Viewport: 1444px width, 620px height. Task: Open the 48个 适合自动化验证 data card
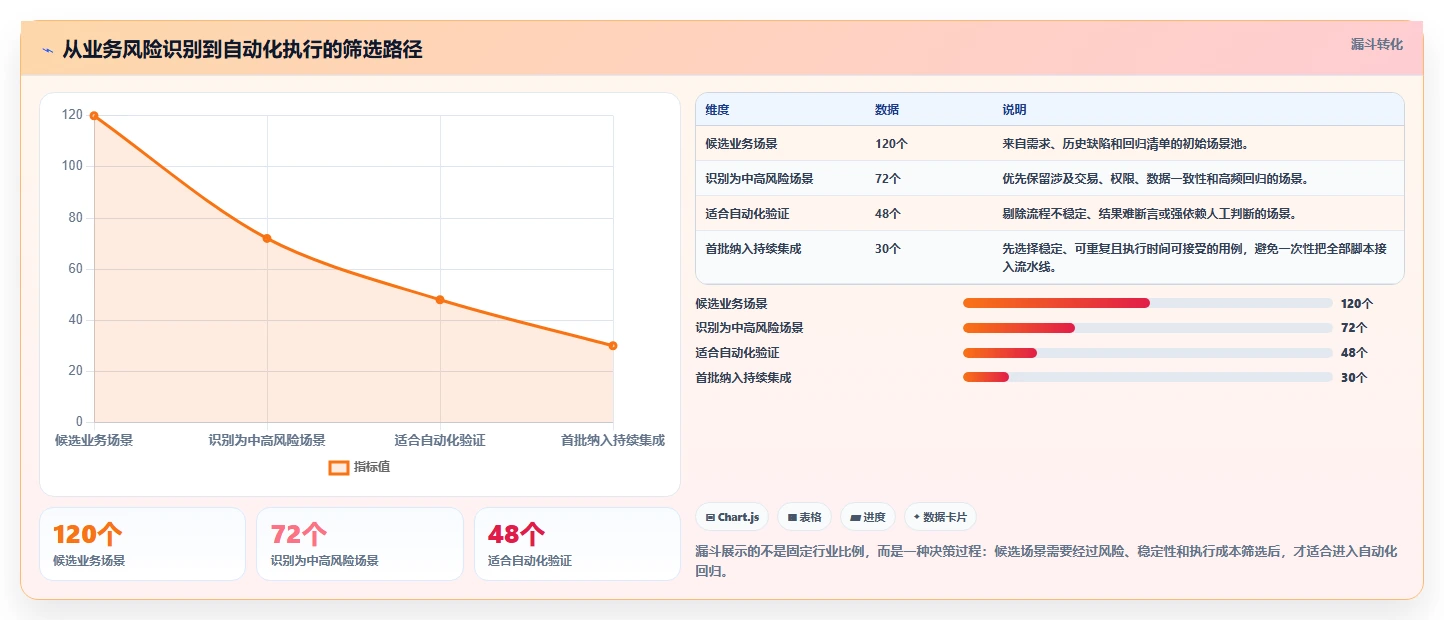(x=577, y=544)
